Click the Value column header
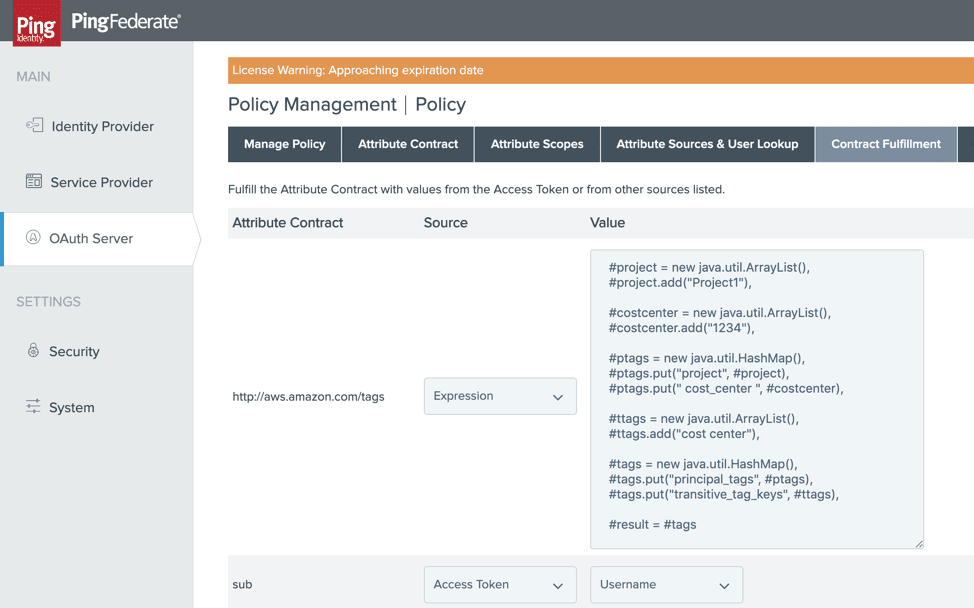The width and height of the screenshot is (974, 608). point(608,222)
